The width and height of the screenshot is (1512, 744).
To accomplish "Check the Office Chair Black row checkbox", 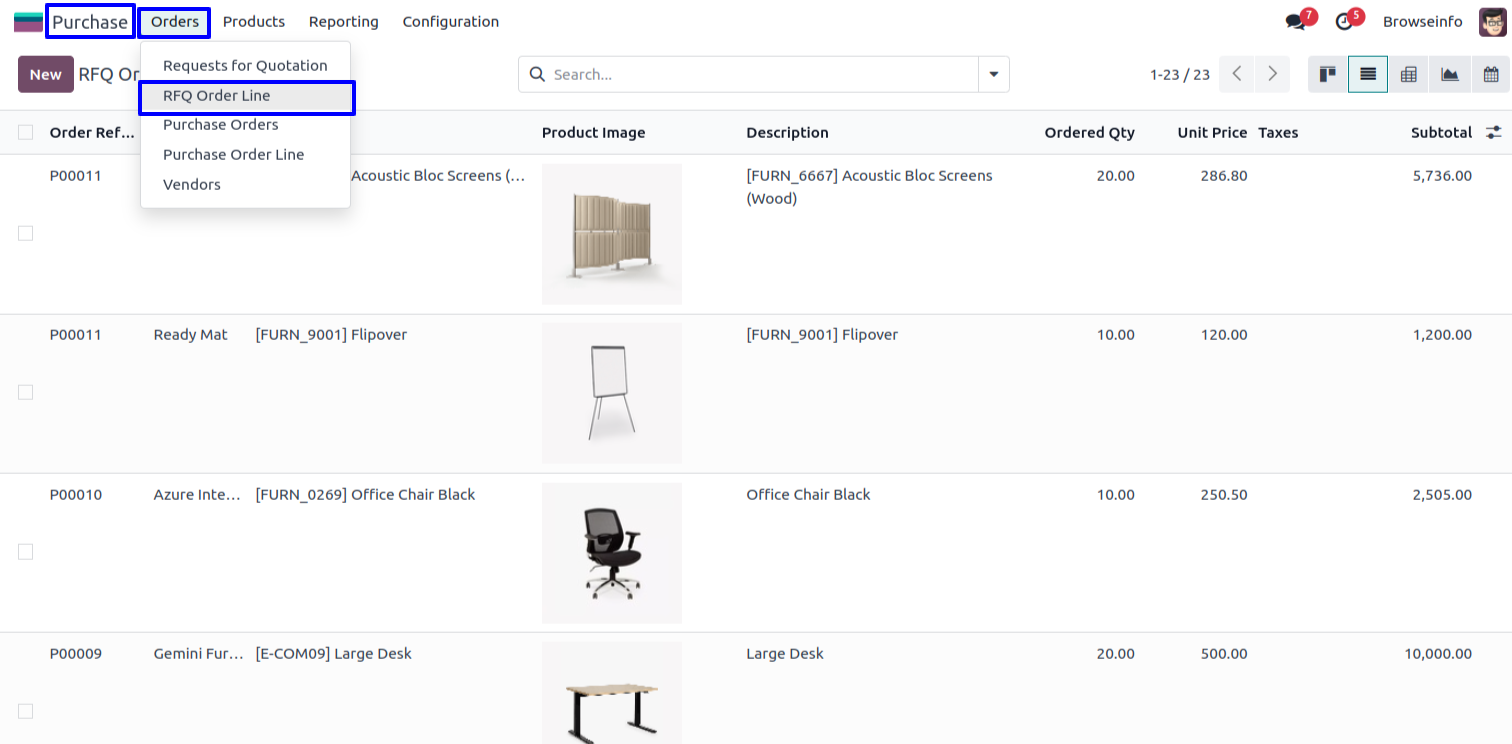I will tap(26, 552).
